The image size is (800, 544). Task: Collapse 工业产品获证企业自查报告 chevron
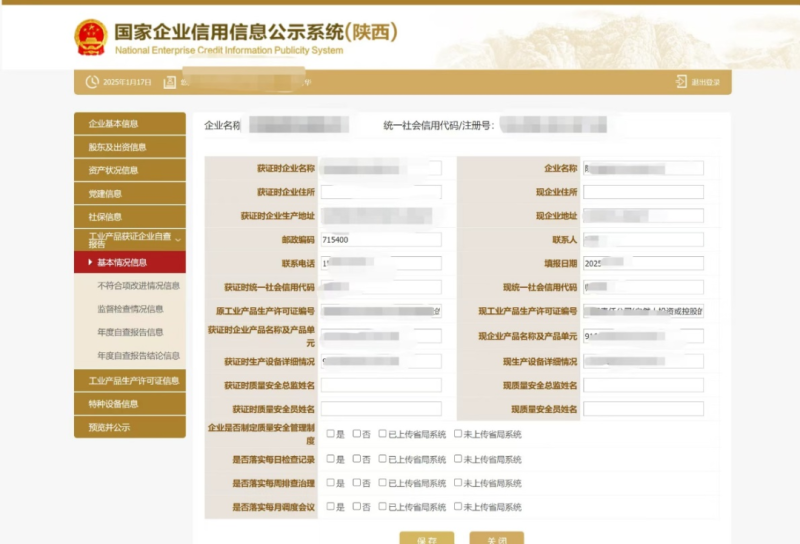pyautogui.click(x=178, y=239)
